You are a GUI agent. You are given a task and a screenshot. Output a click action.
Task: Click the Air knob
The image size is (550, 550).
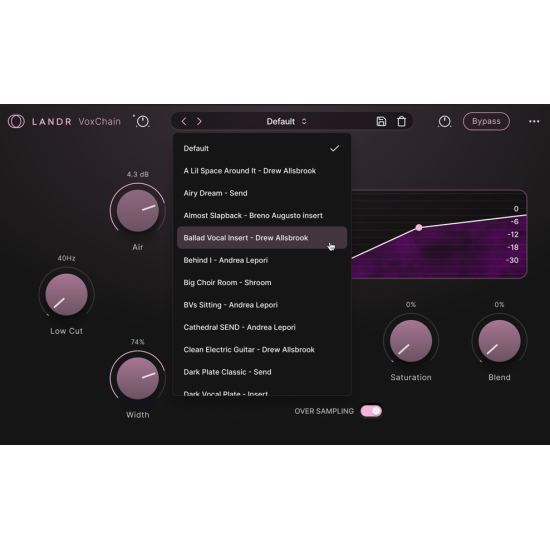[138, 211]
